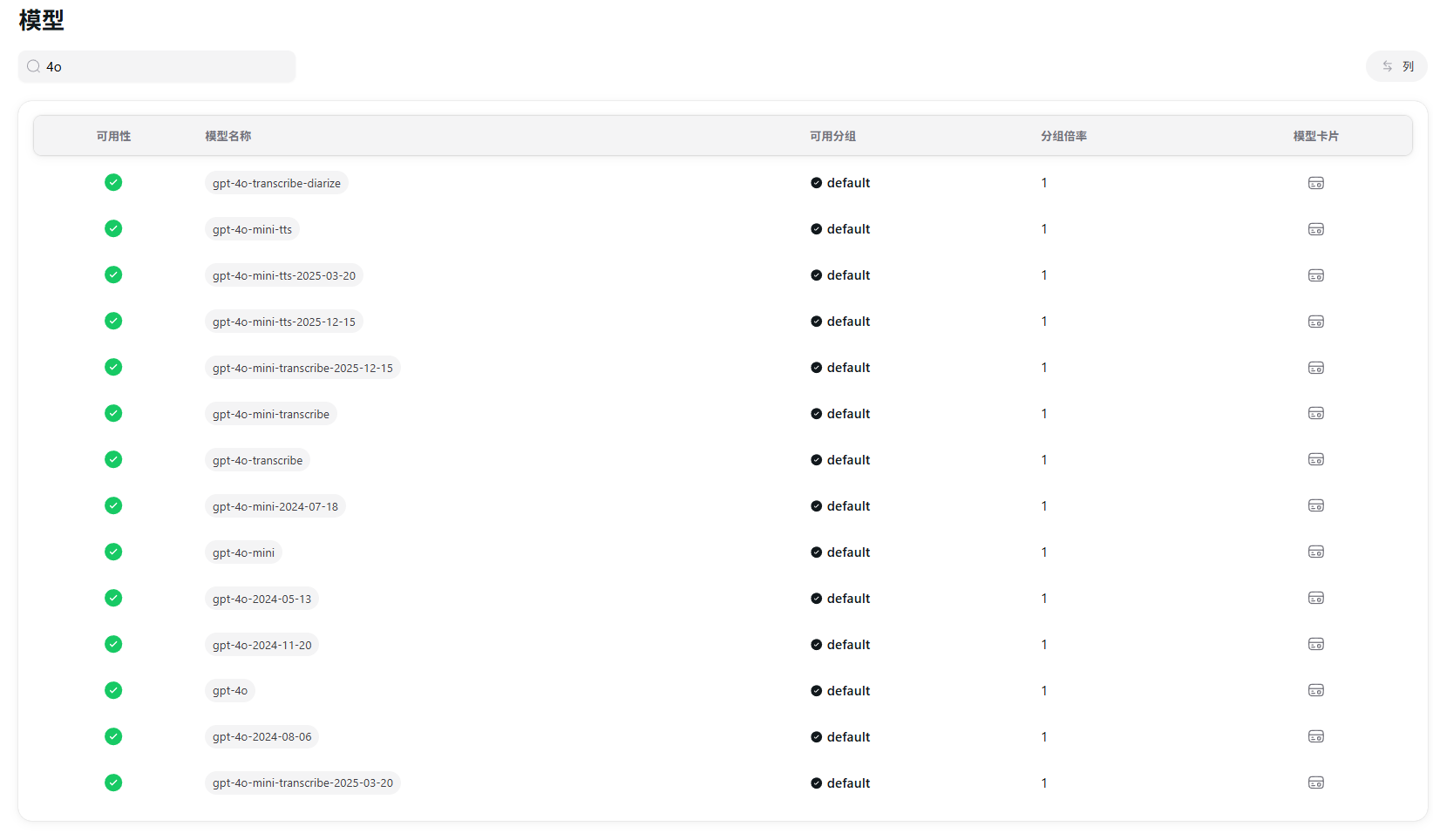This screenshot has height=840, width=1433.
Task: Click default group for gpt-4o-2024-08-06
Action: coord(840,737)
